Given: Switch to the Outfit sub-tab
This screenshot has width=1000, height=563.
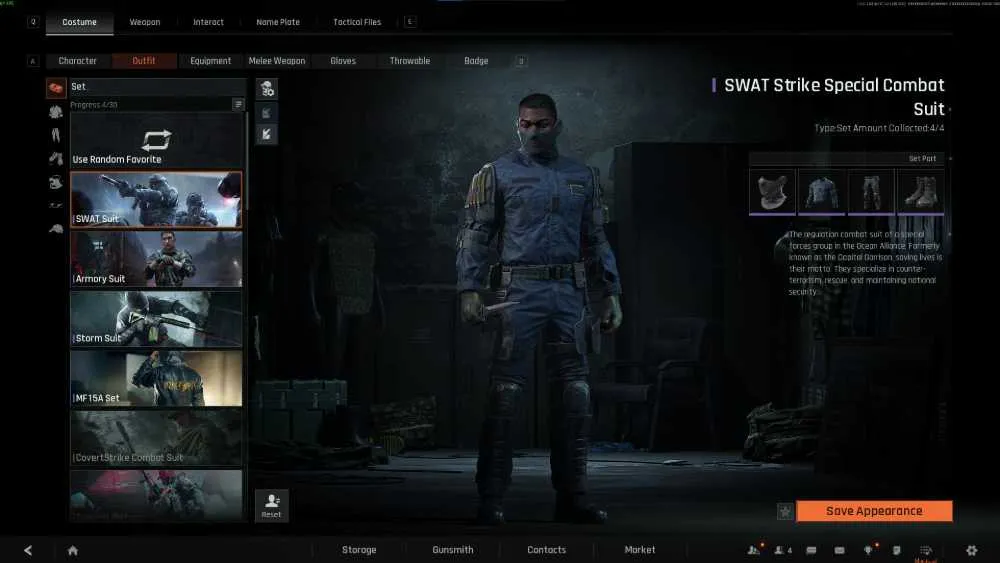Looking at the screenshot, I should 144,61.
